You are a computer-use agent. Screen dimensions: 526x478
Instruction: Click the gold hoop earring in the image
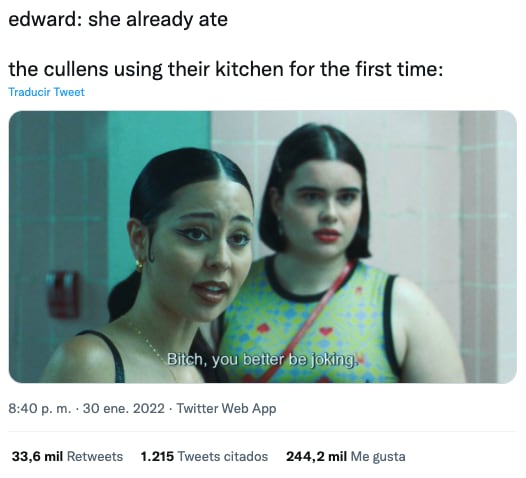[x=139, y=264]
